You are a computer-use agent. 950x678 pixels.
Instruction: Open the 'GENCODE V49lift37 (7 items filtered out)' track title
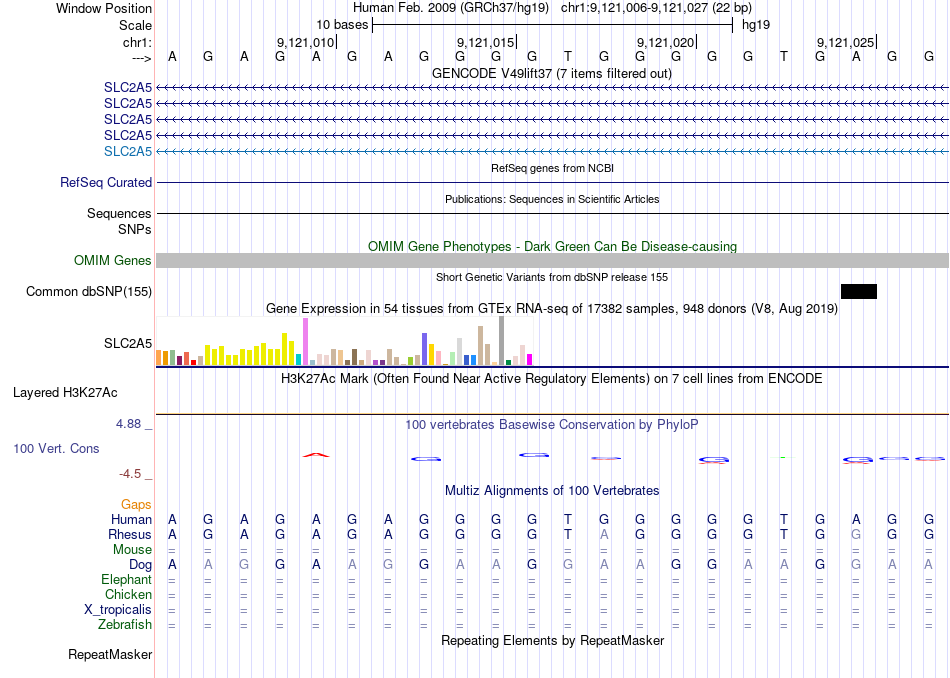tap(551, 73)
